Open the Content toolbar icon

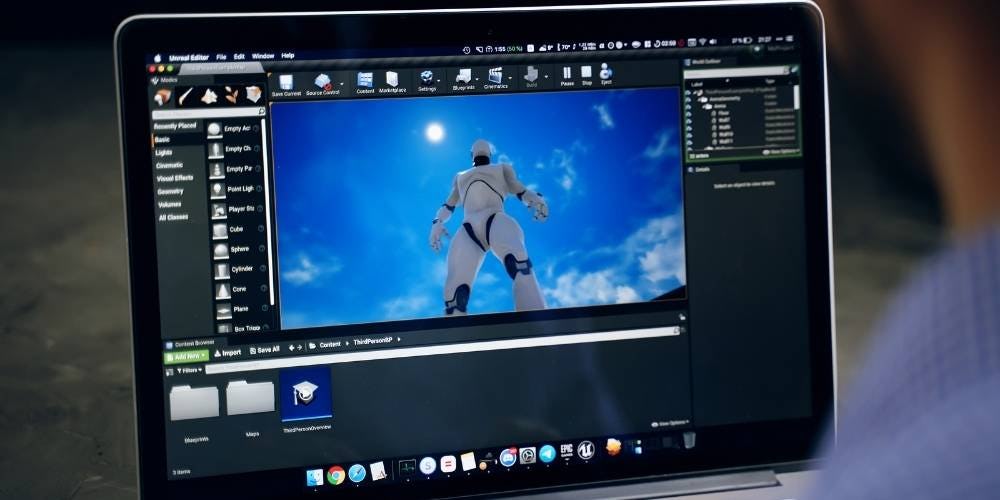[365, 80]
